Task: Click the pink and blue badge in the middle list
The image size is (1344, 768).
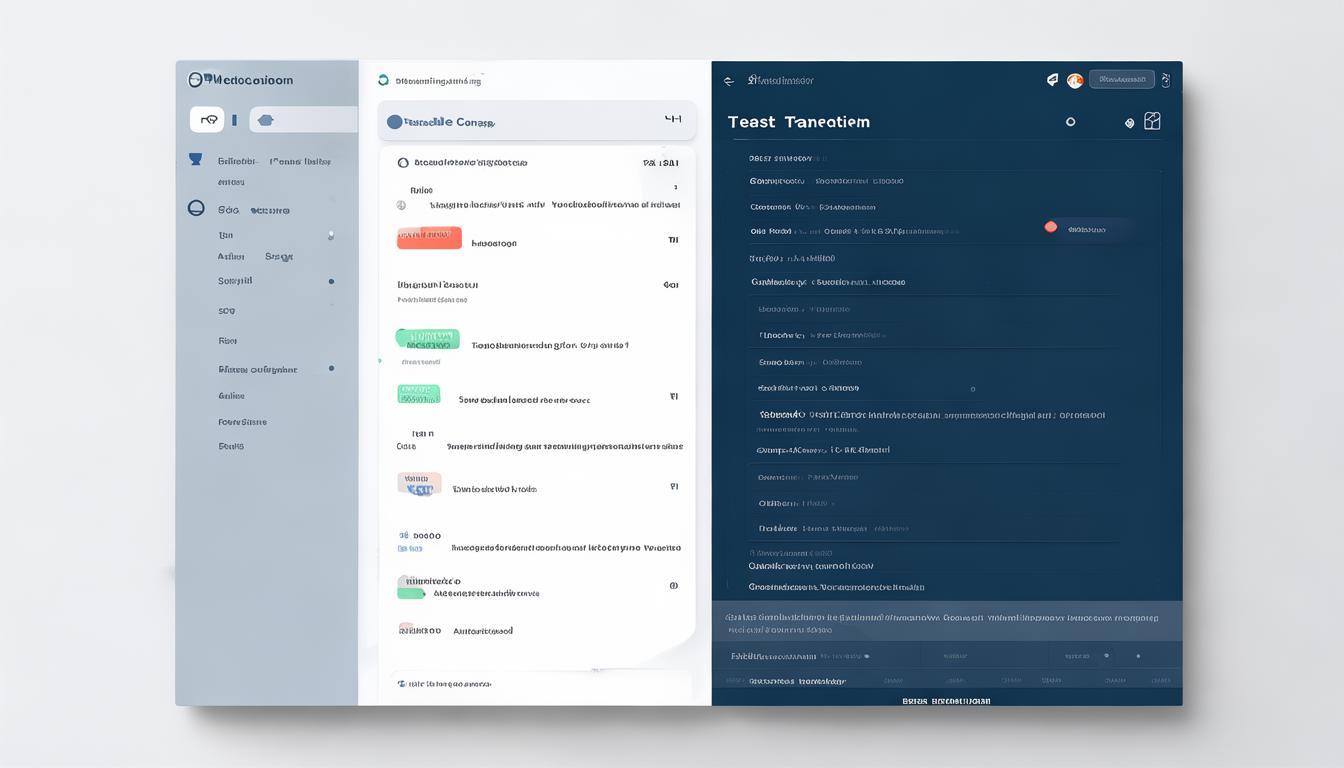Action: (420, 484)
